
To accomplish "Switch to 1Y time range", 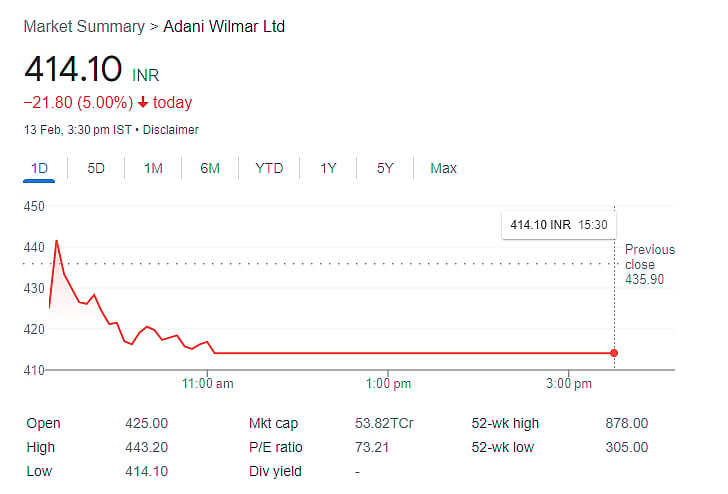I will 328,168.
